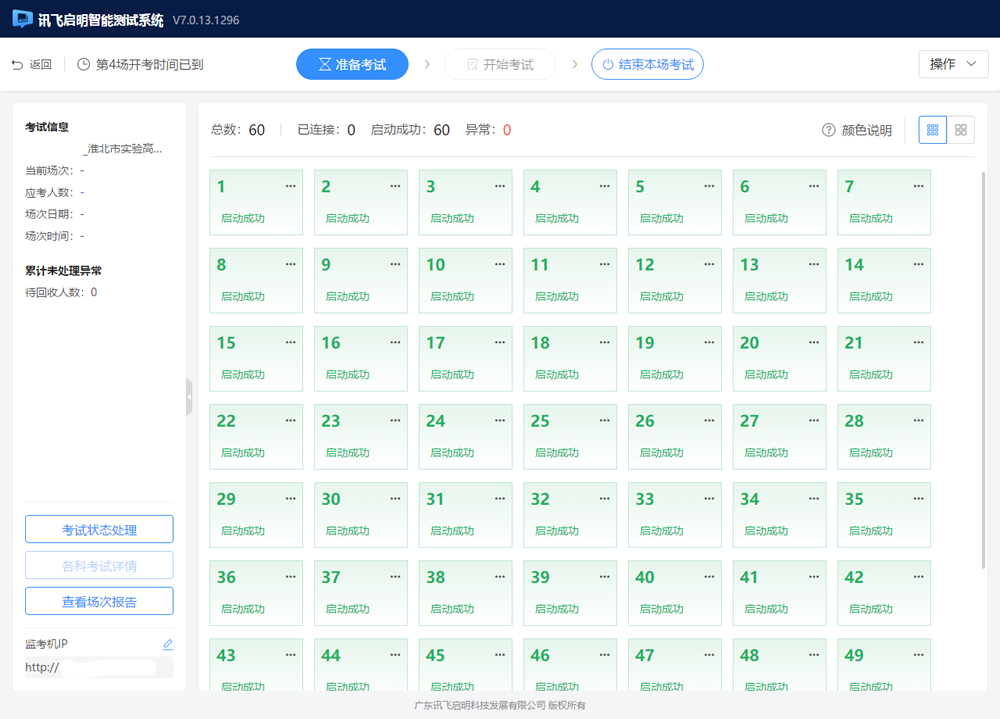Click the back arrow return icon

click(x=17, y=65)
